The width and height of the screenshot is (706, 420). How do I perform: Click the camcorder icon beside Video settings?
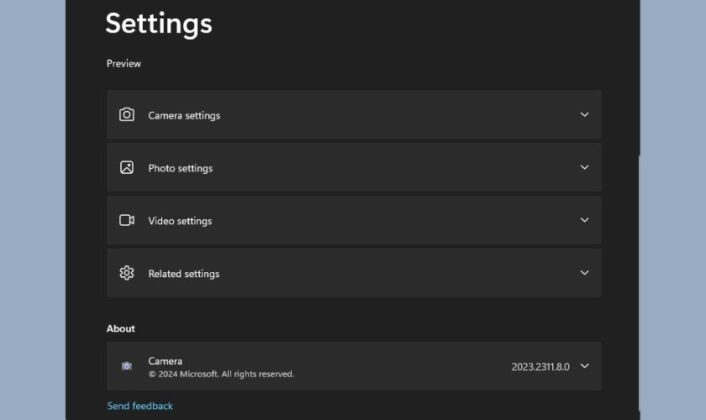pyautogui.click(x=127, y=220)
